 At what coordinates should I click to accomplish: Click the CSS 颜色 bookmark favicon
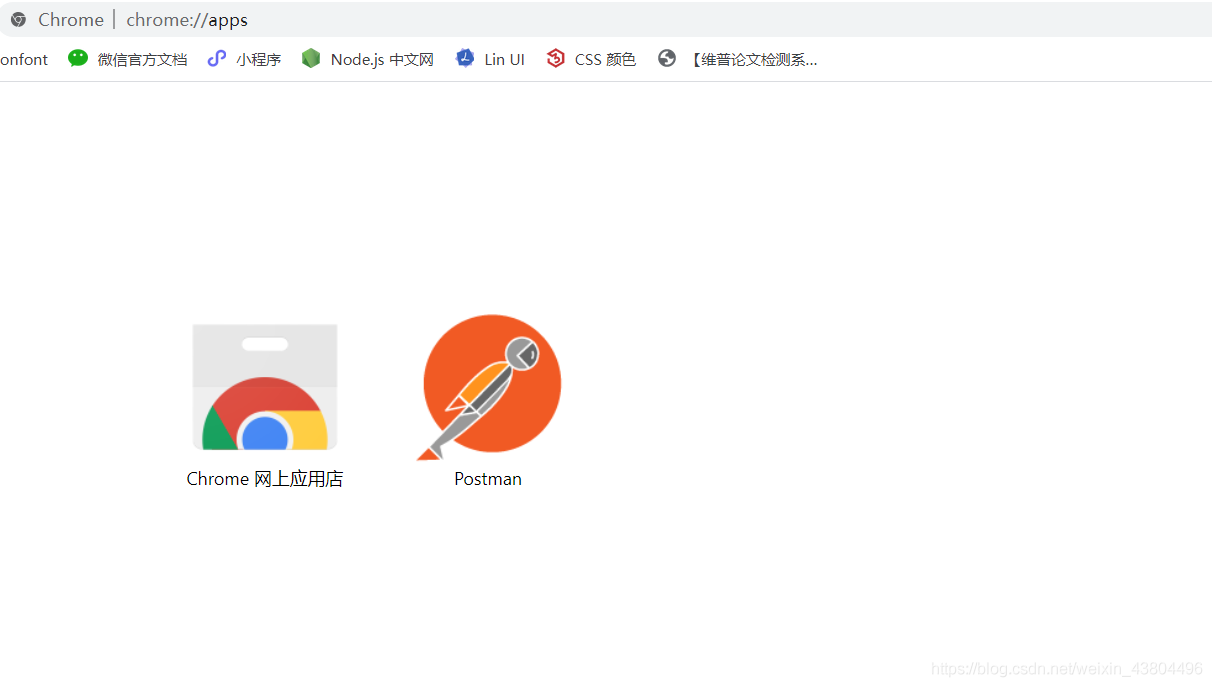click(x=555, y=58)
